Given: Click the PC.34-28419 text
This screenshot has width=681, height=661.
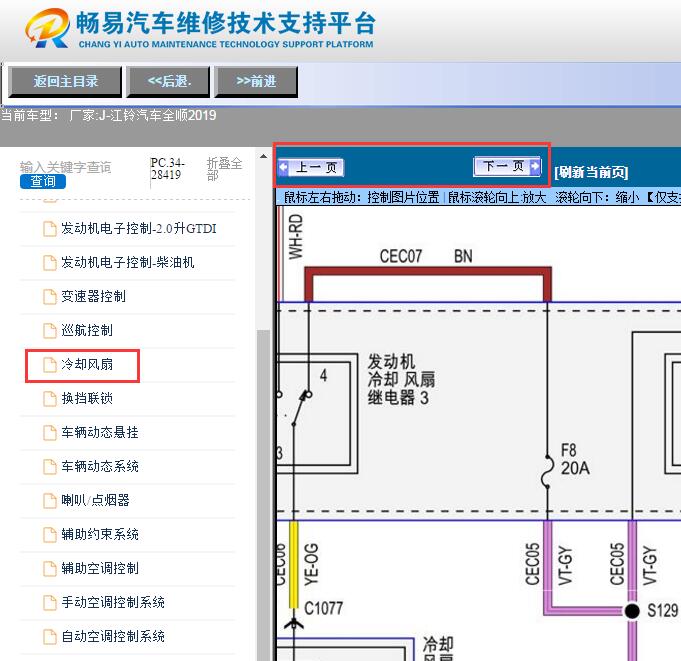Looking at the screenshot, I should [168, 169].
